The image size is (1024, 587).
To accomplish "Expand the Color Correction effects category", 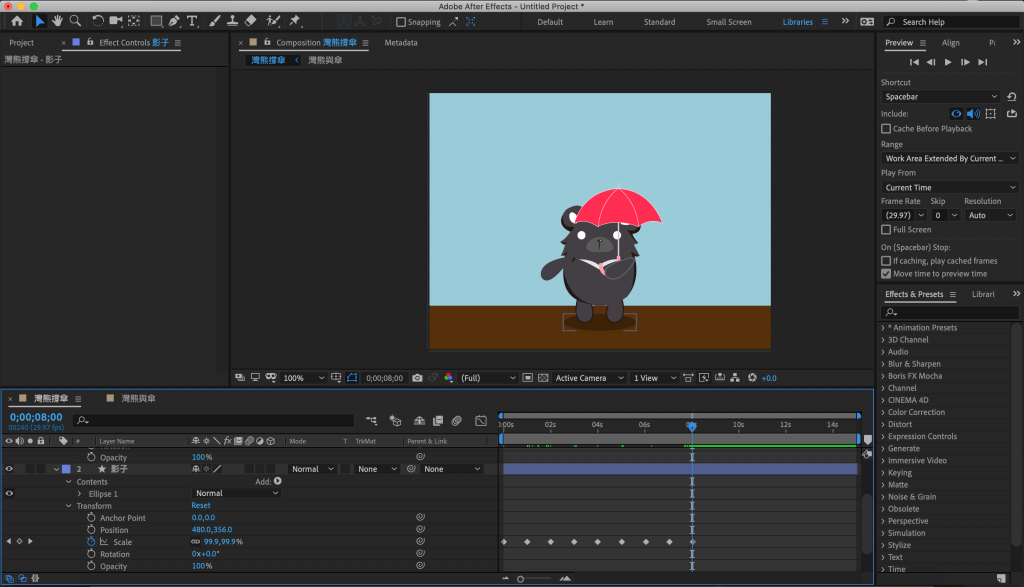I will click(x=883, y=412).
